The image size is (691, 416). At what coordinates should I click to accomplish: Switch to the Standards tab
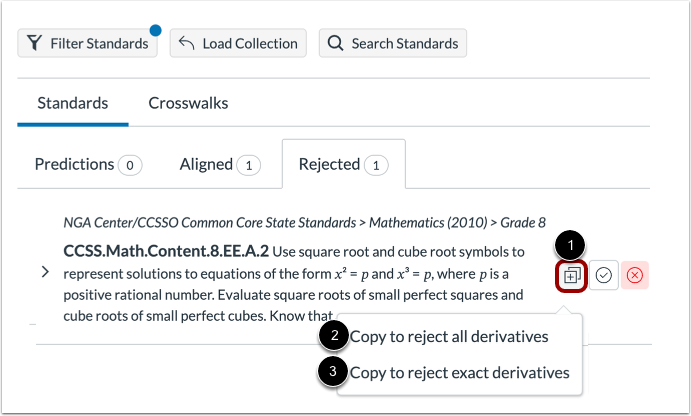(73, 102)
